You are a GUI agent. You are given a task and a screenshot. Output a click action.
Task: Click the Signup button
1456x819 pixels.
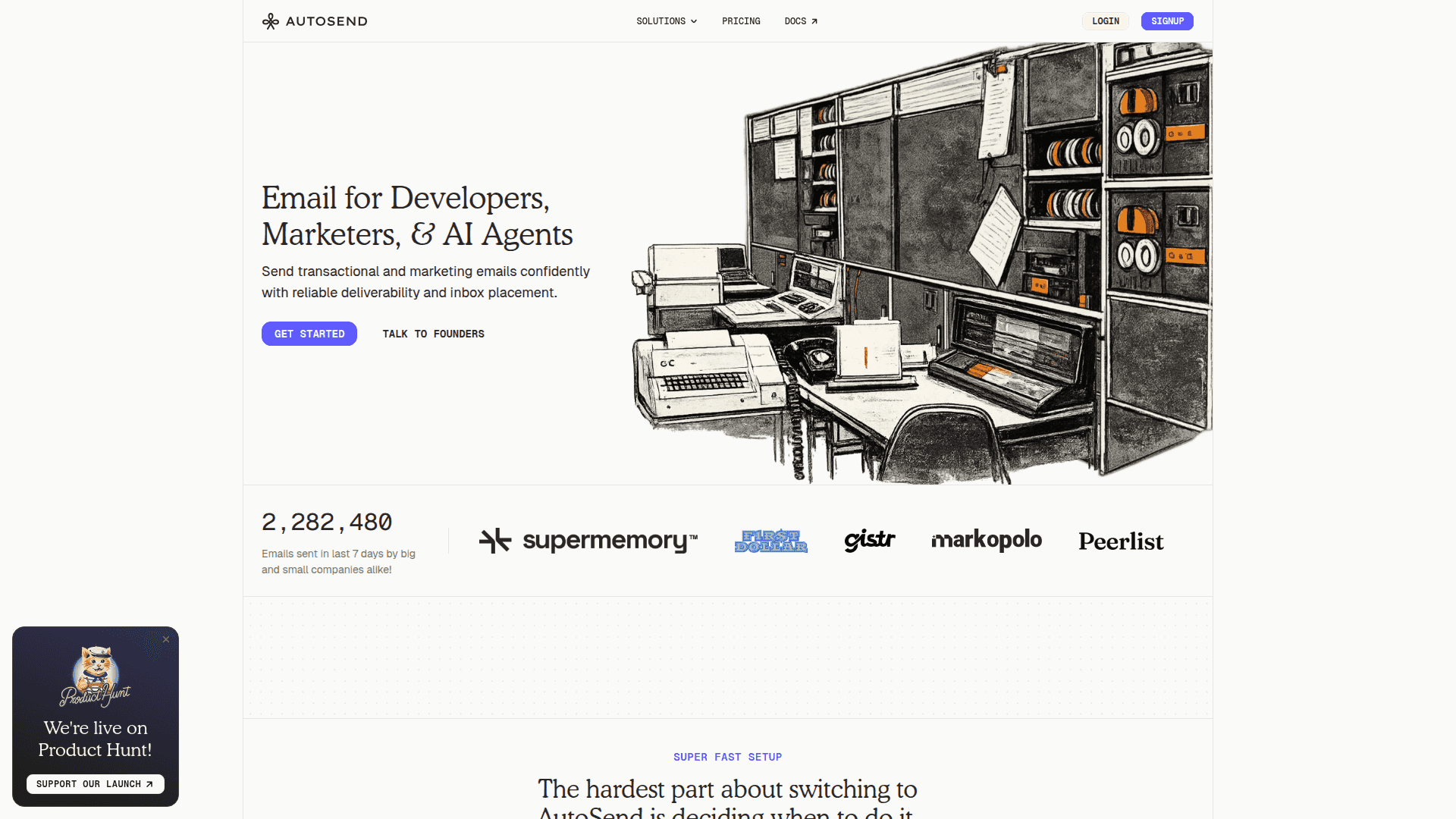click(x=1167, y=21)
